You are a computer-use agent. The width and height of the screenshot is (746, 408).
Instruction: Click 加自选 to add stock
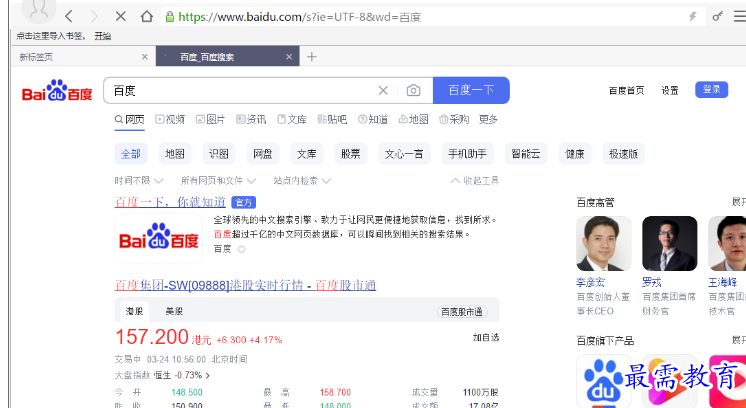(486, 337)
